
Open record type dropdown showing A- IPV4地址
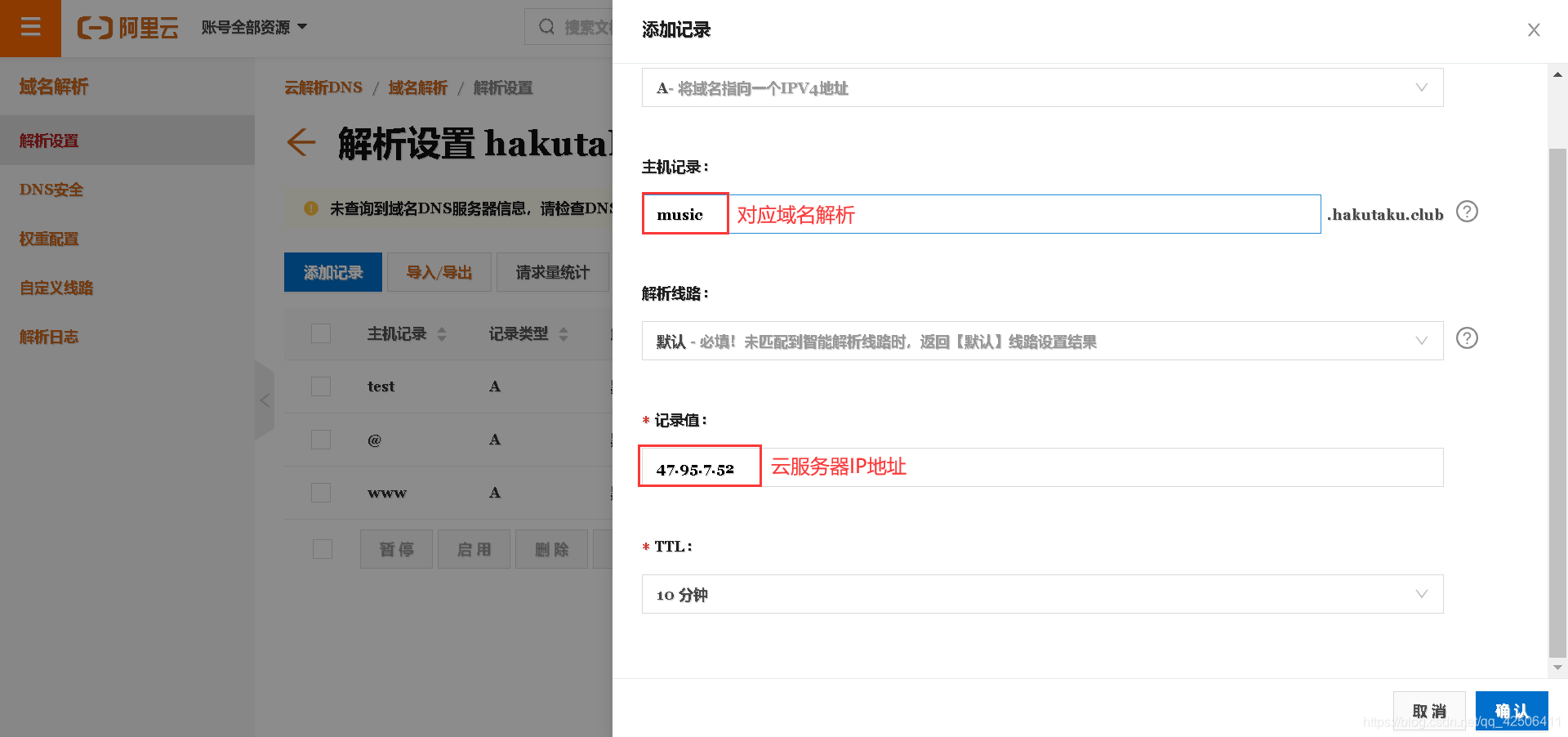1042,87
